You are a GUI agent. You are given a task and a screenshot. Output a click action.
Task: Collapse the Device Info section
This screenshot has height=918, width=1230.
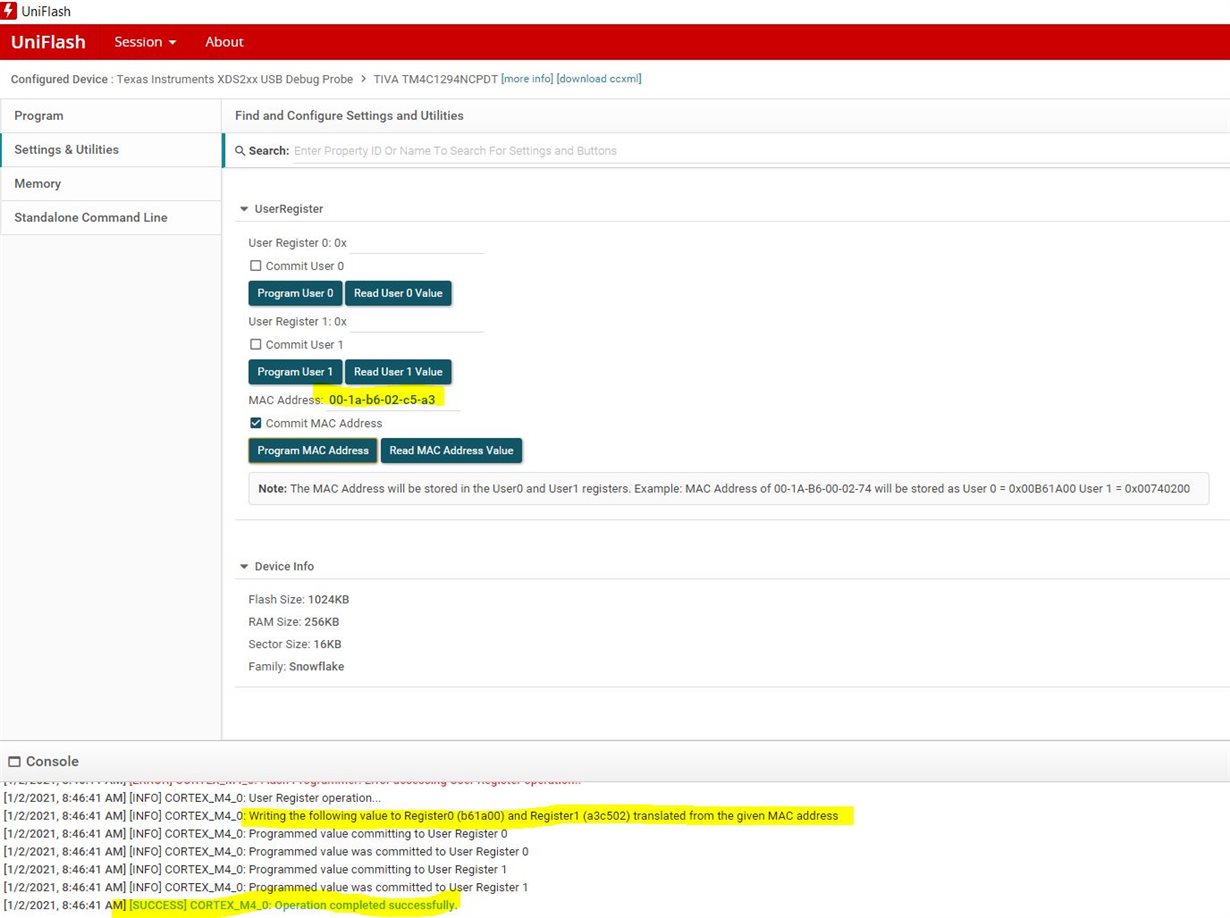coord(244,567)
